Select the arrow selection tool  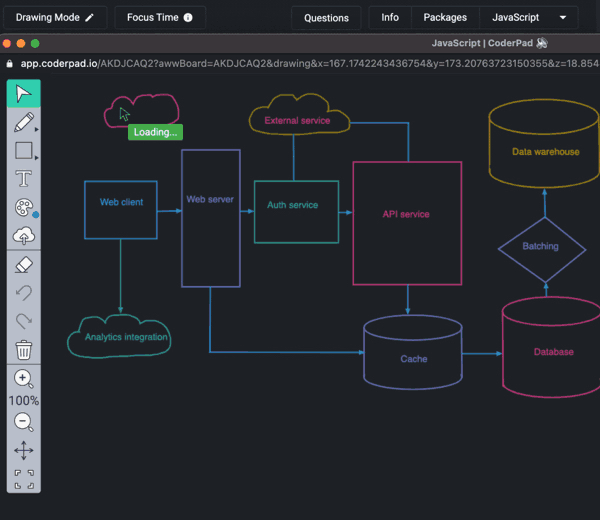point(24,94)
